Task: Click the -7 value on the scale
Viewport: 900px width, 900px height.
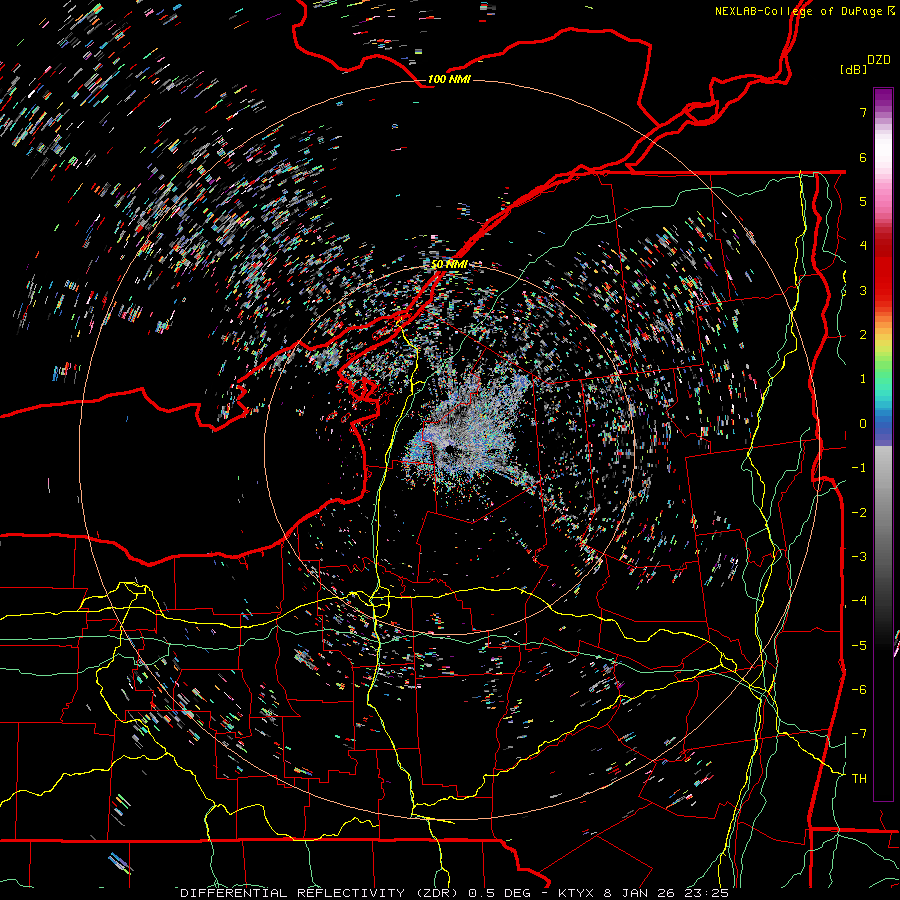Action: [x=859, y=734]
